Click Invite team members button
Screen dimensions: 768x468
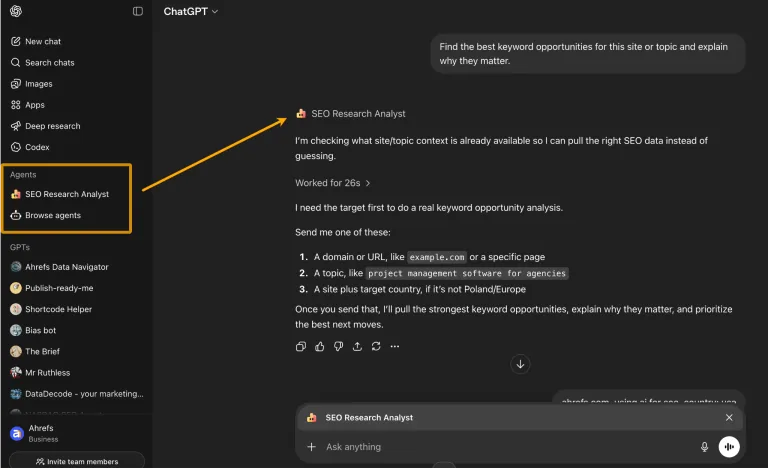[x=77, y=461]
